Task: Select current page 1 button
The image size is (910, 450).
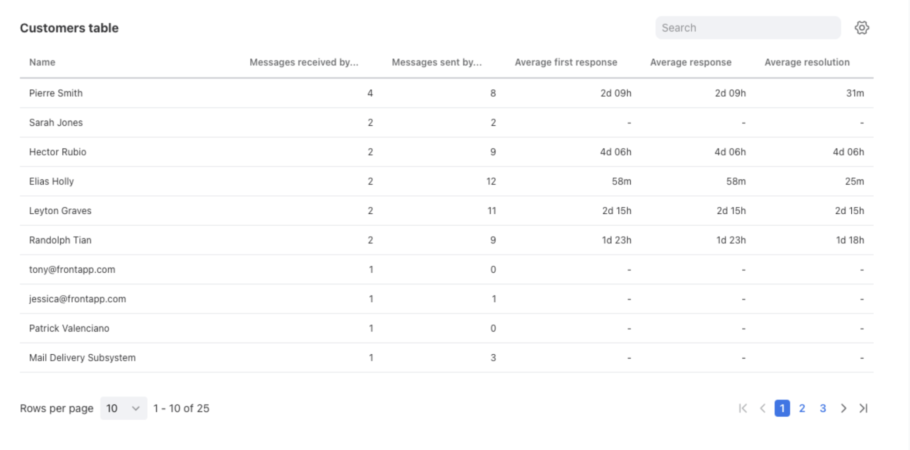Action: coord(782,408)
